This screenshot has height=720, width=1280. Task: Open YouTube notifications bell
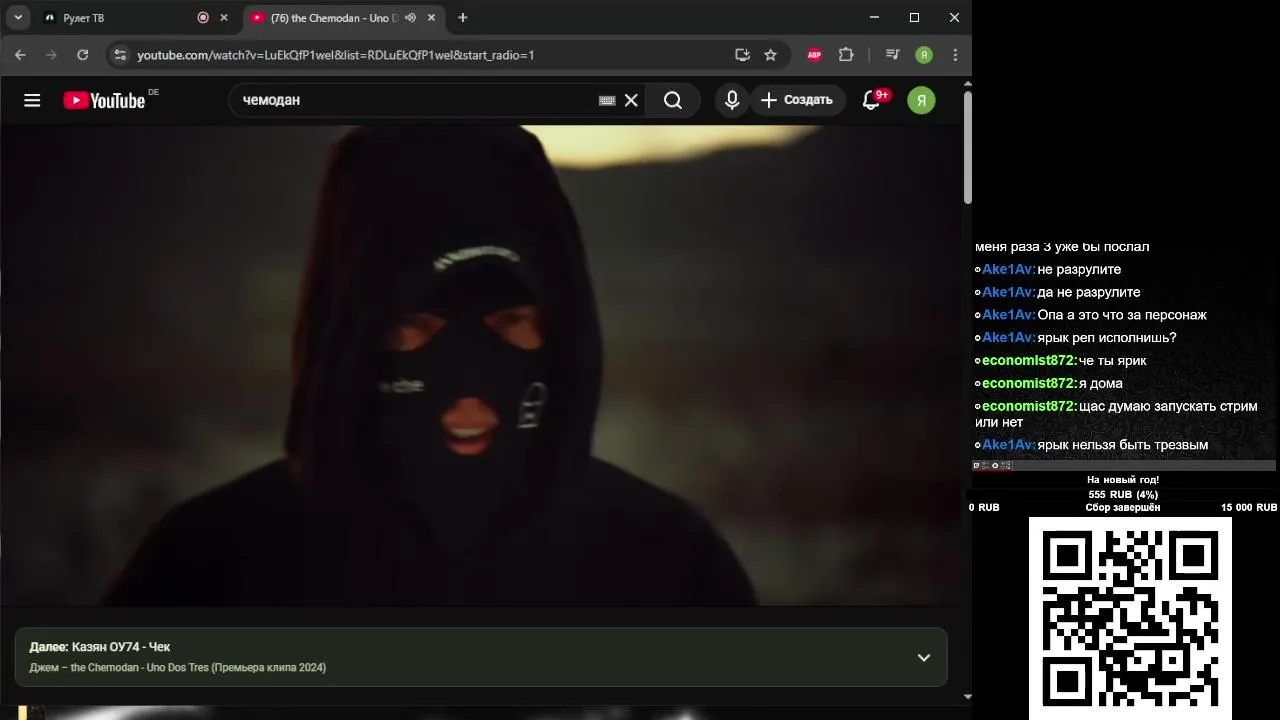(x=871, y=100)
